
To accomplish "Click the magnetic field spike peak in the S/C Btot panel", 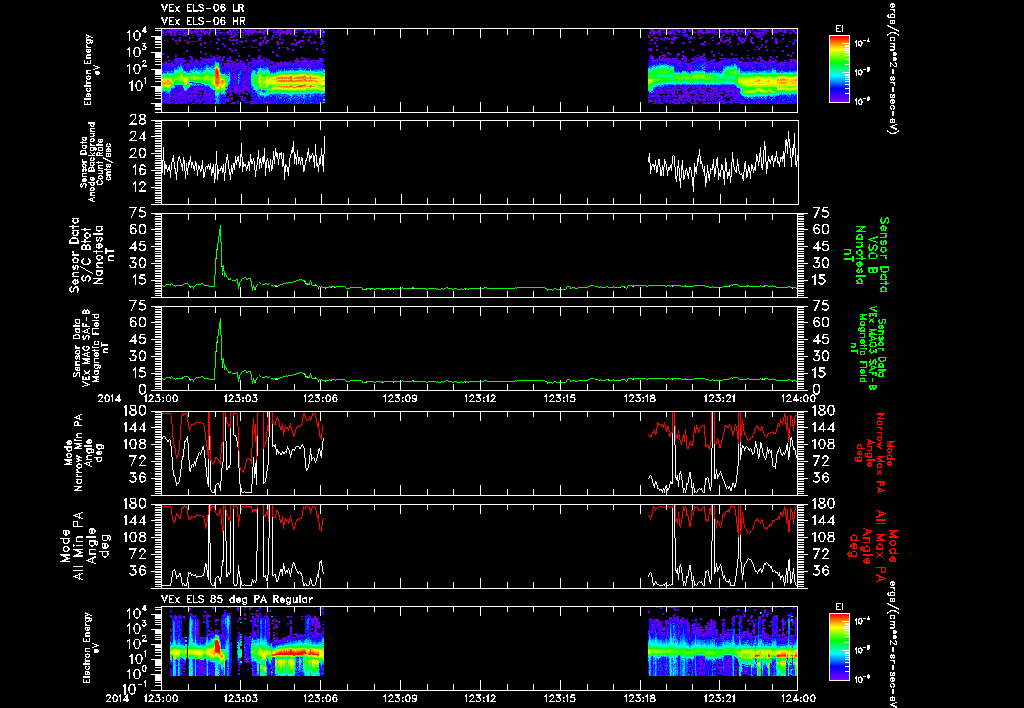I will [x=219, y=226].
